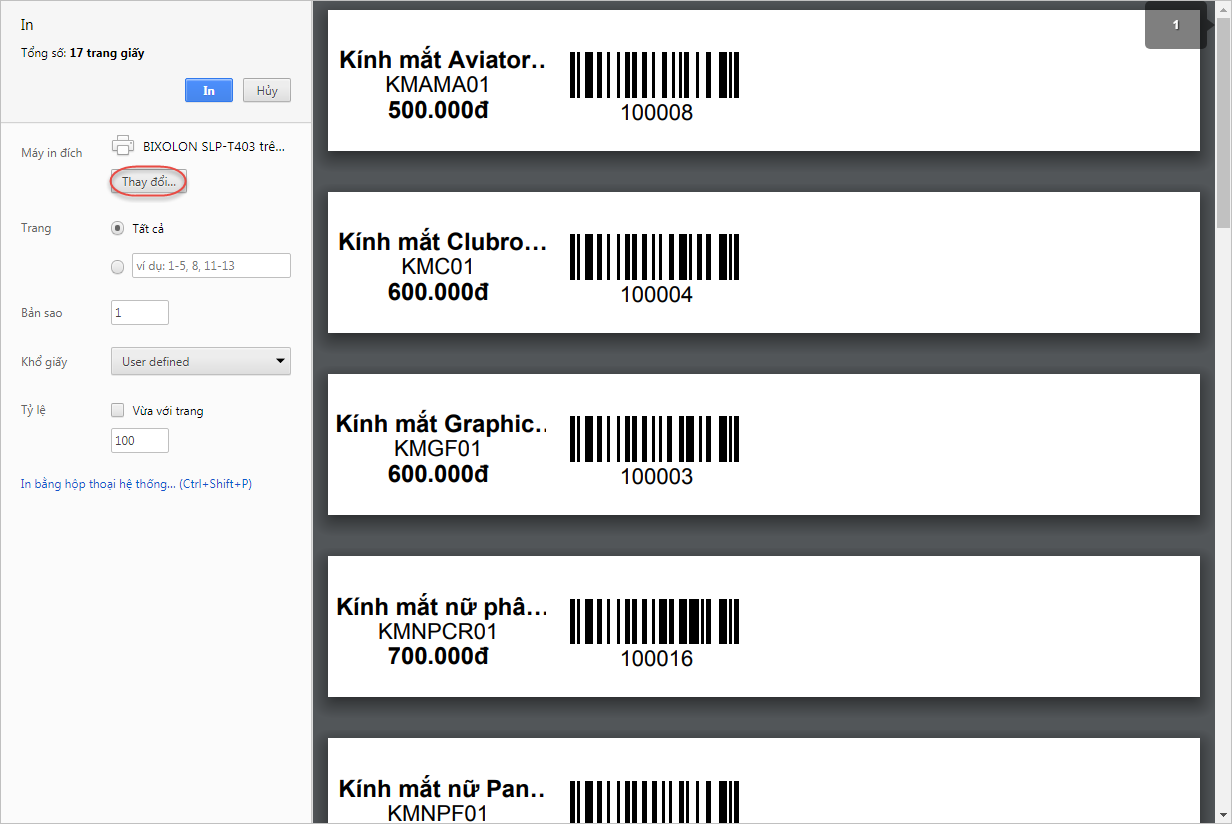The width and height of the screenshot is (1232, 824).
Task: Cancel printing with the Hủy button
Action: click(266, 90)
